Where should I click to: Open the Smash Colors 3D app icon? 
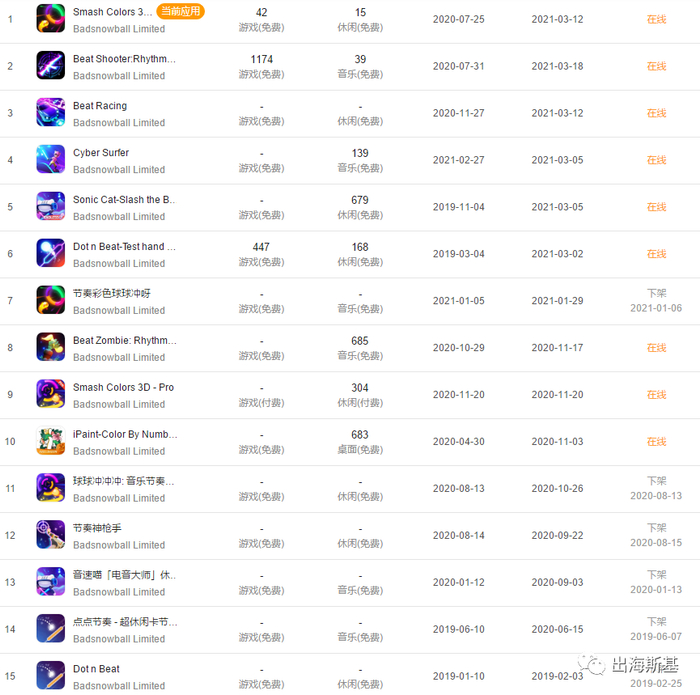50,19
